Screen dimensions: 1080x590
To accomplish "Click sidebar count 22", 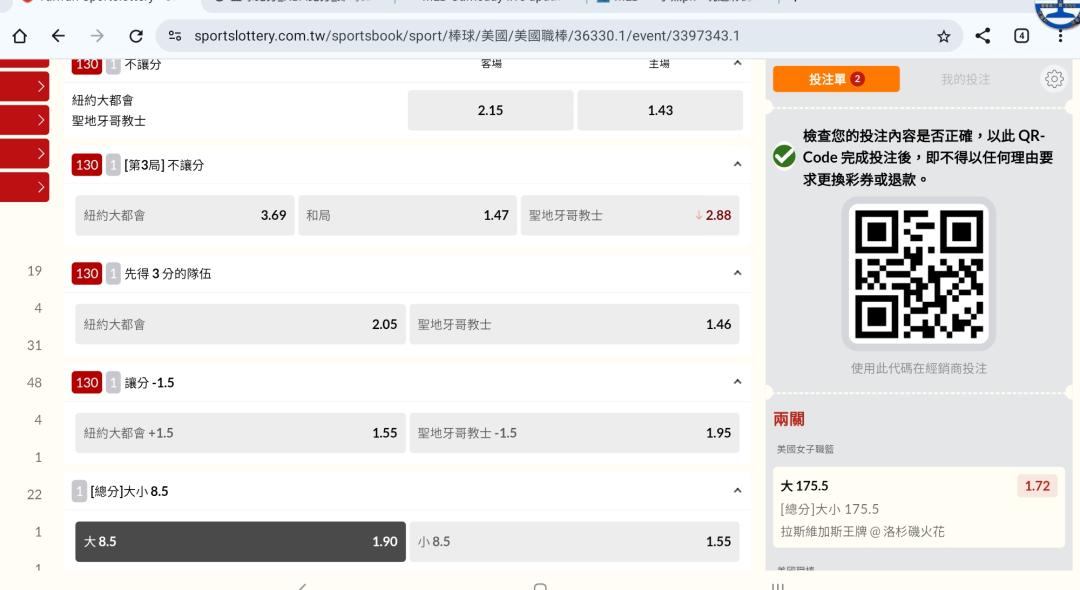I will 34,494.
